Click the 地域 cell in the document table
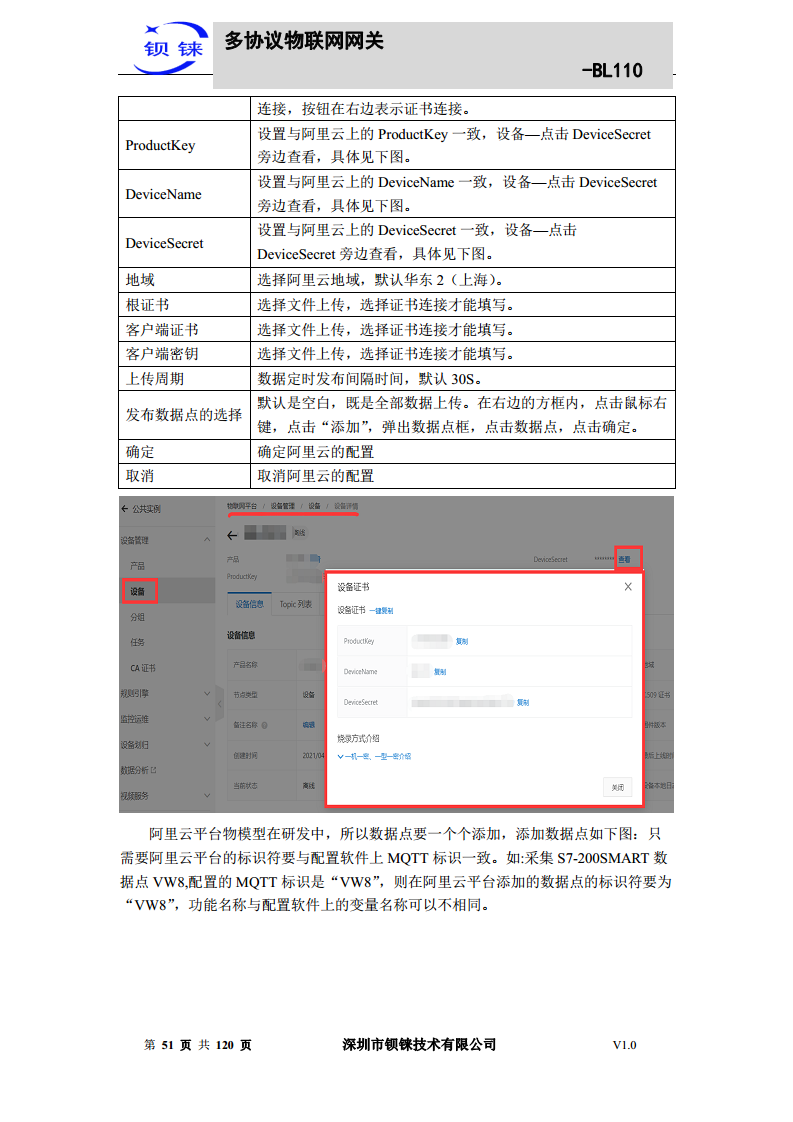This screenshot has width=793, height=1122. (x=184, y=280)
